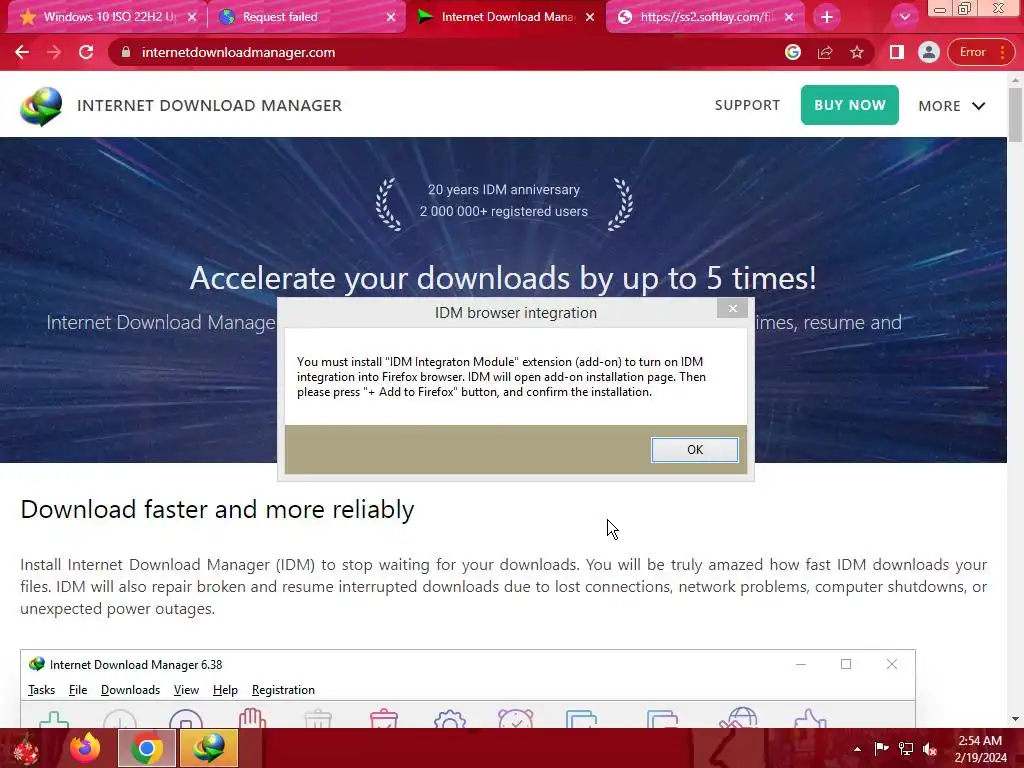The height and width of the screenshot is (768, 1024).
Task: Click the IDM taskbar icon
Action: click(x=208, y=748)
